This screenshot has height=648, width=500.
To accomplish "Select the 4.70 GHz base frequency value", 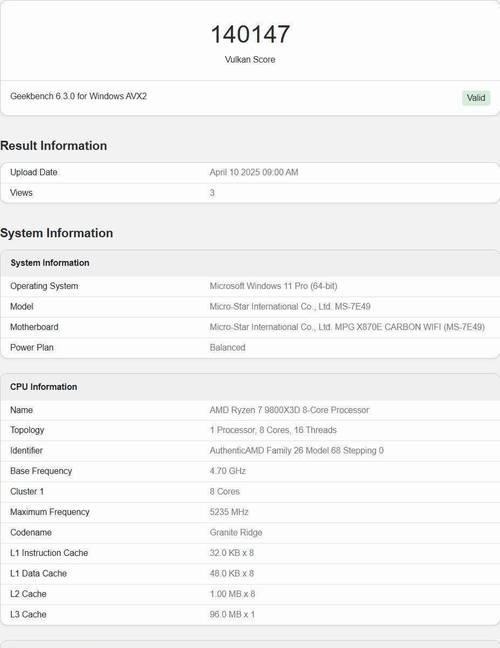I will pyautogui.click(x=228, y=471).
